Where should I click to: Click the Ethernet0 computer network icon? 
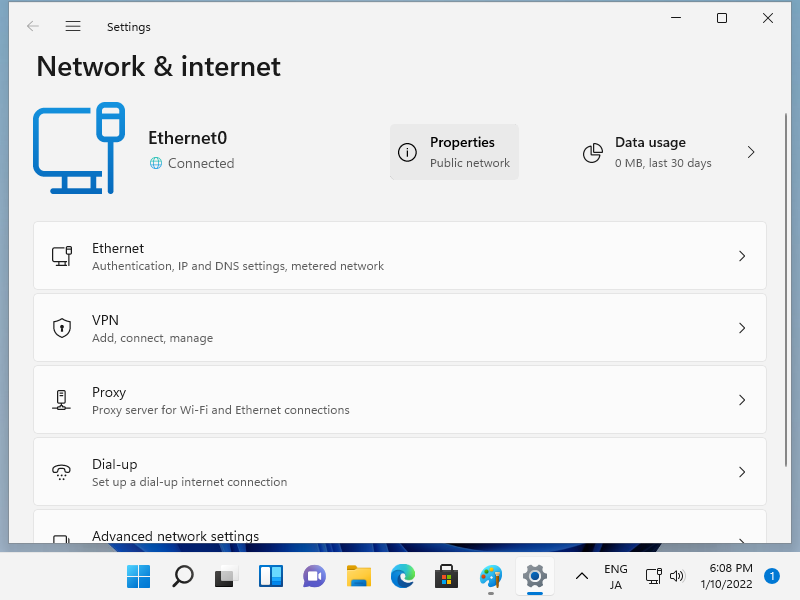(x=79, y=147)
